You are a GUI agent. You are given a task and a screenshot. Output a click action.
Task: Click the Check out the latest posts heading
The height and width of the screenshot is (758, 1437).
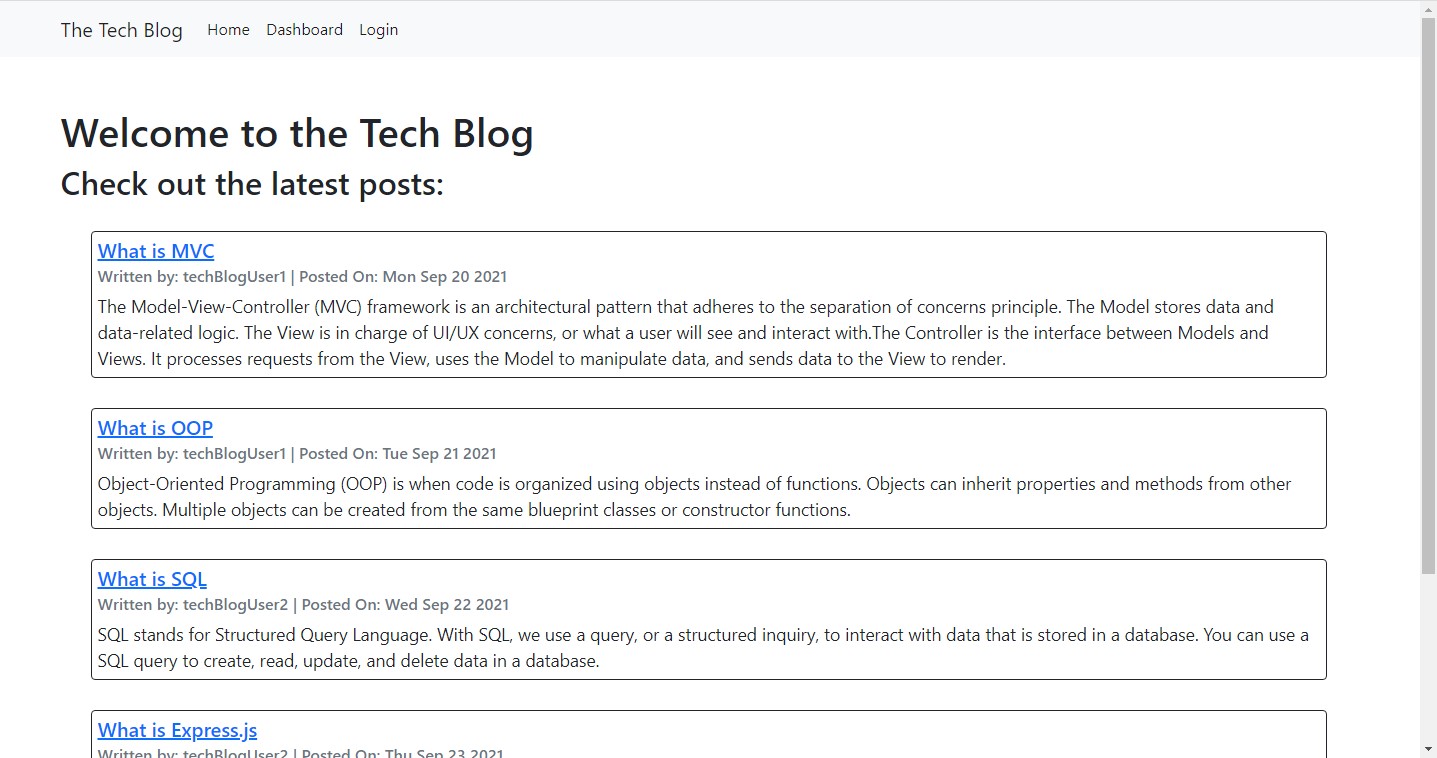(x=251, y=184)
